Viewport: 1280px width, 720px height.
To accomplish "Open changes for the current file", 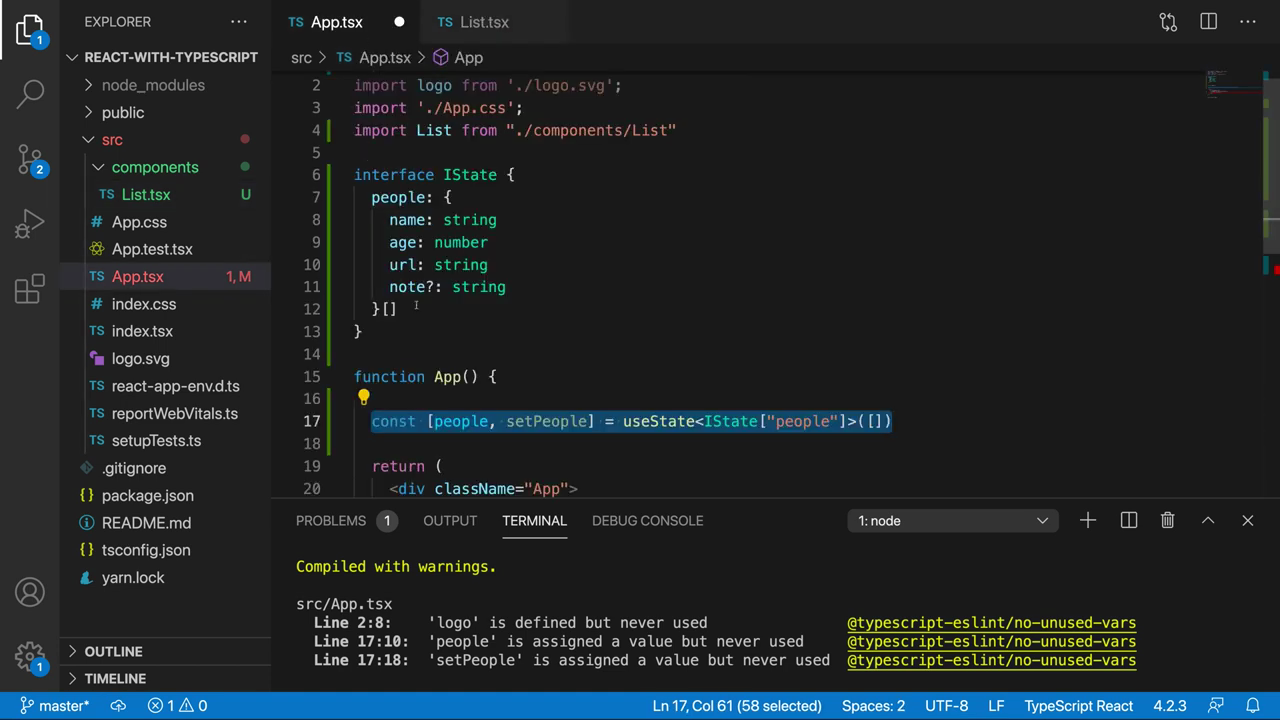I will click(1168, 22).
